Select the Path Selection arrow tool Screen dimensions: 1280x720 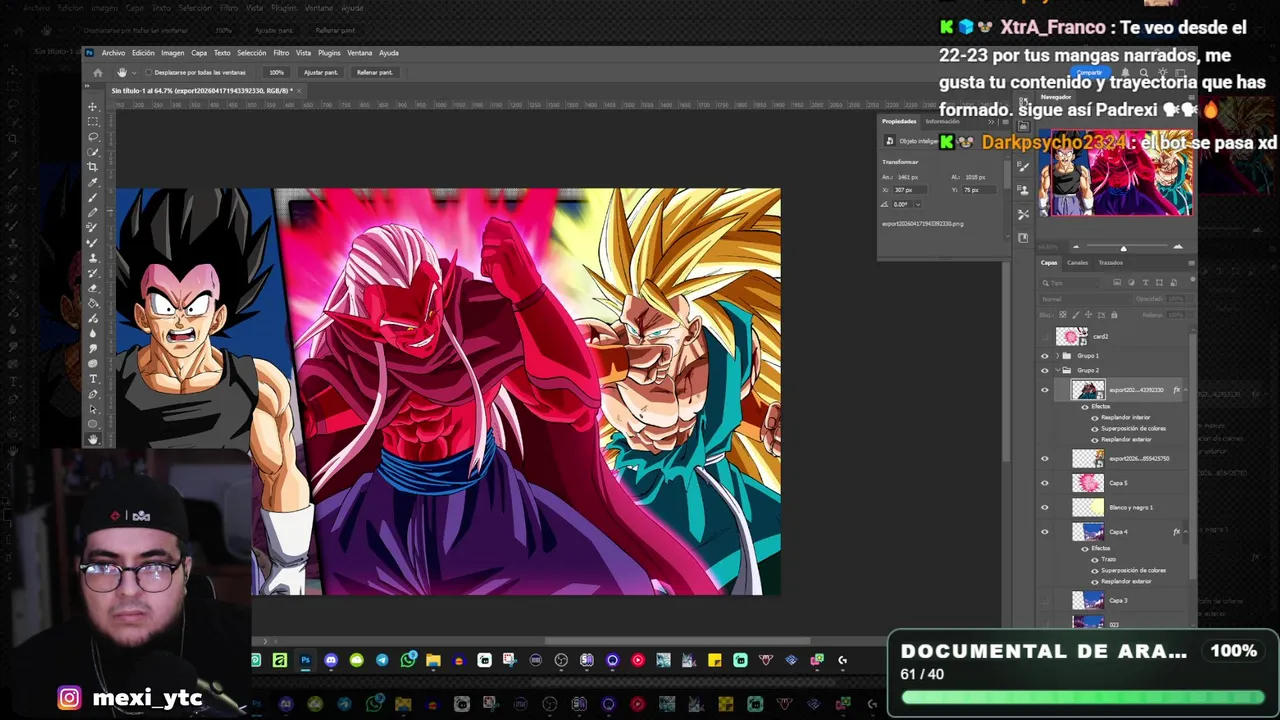[x=93, y=409]
